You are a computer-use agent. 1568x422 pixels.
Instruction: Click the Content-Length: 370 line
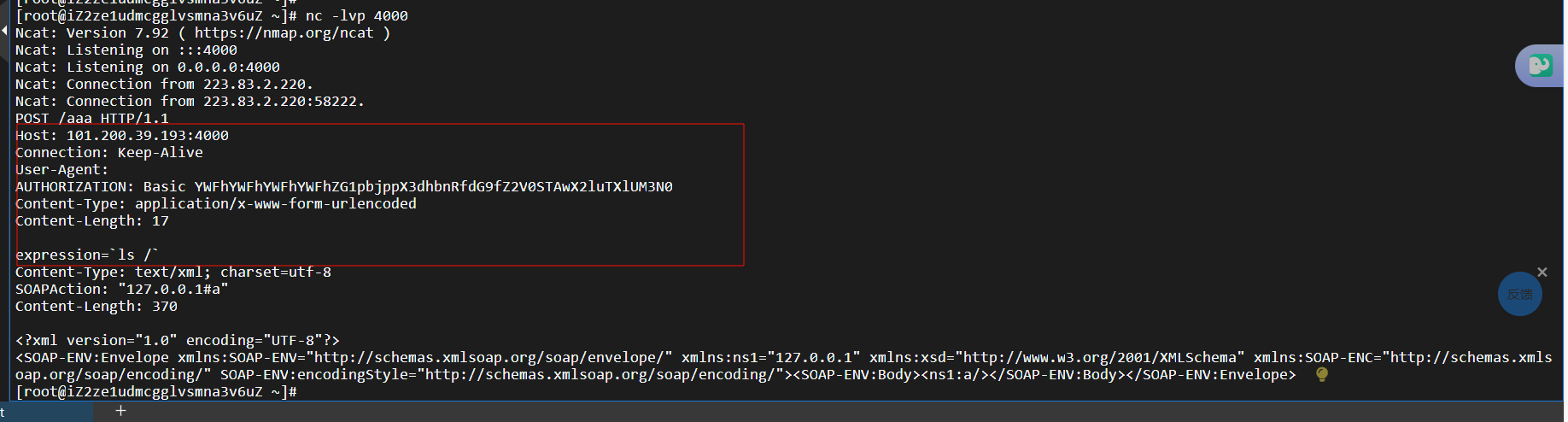pyautogui.click(x=97, y=306)
